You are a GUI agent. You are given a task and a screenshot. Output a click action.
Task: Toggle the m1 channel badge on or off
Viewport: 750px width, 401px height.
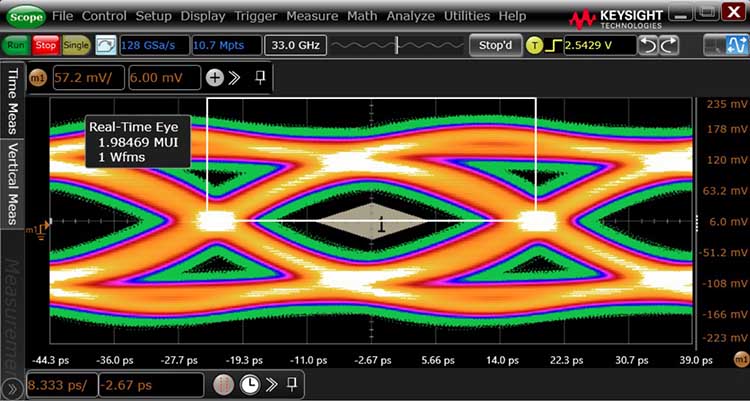38,78
